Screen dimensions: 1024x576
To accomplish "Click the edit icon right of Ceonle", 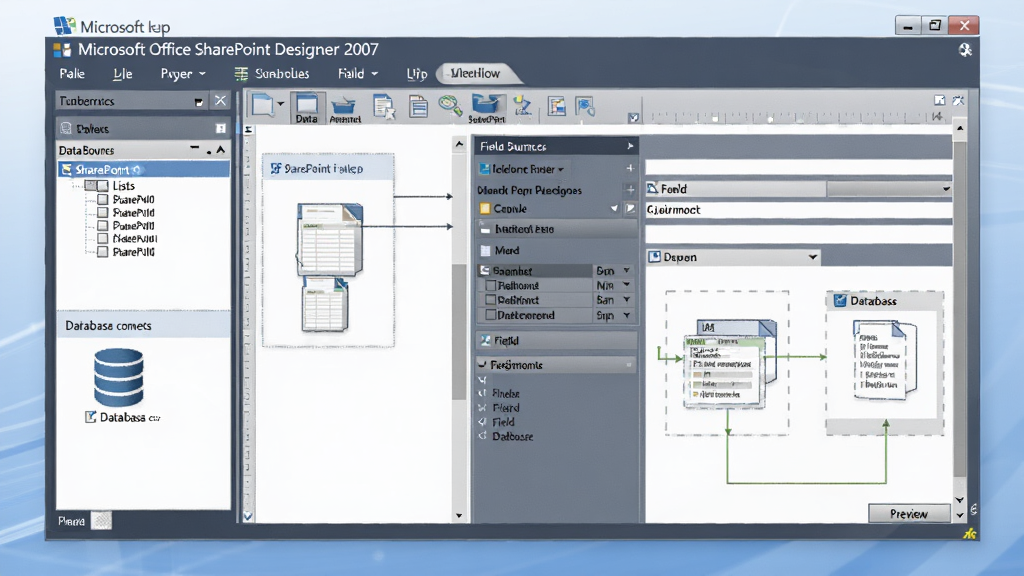I will (x=630, y=209).
